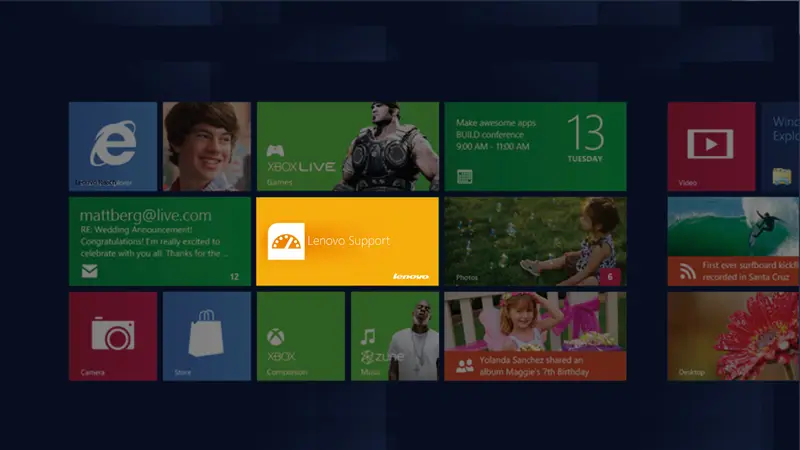This screenshot has width=800, height=450.
Task: Open the Camera tile
Action: [113, 336]
